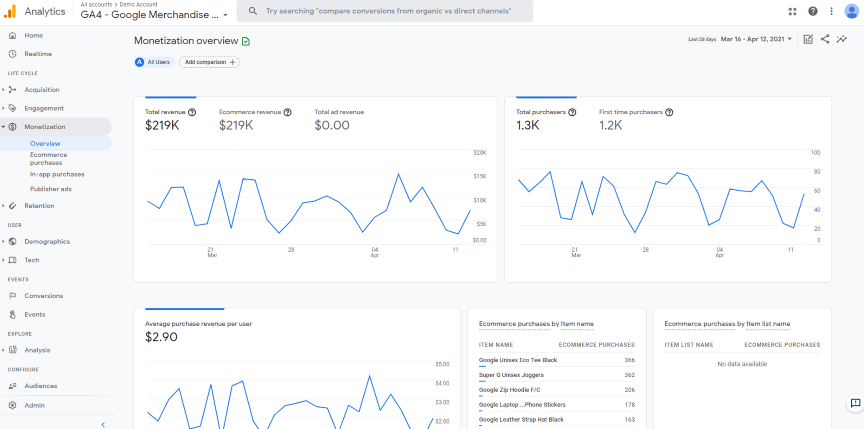Screen dimensions: 864x429
Task: Open the Insights sparkline icon
Action: coord(841,39)
